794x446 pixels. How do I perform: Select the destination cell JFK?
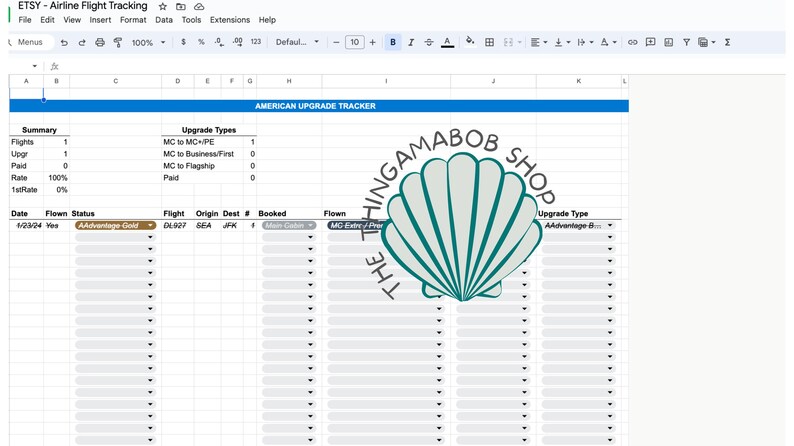click(230, 225)
